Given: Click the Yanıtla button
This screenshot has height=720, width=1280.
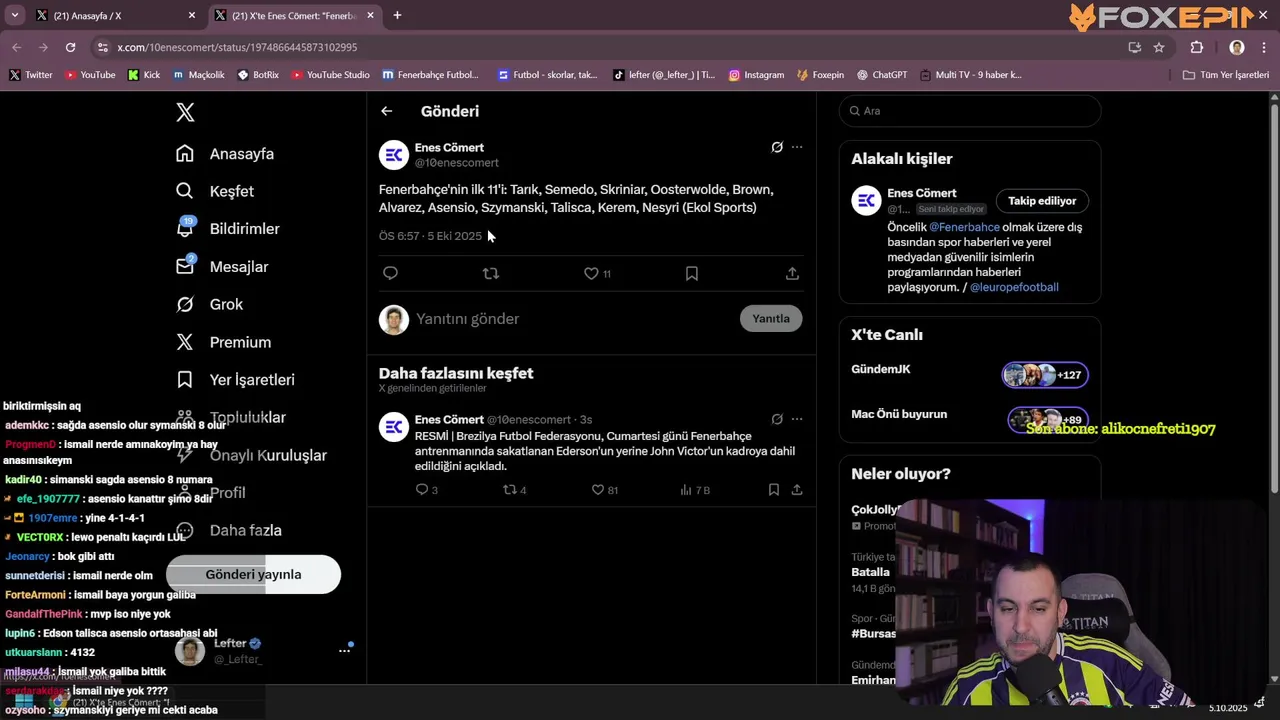Looking at the screenshot, I should click(771, 318).
